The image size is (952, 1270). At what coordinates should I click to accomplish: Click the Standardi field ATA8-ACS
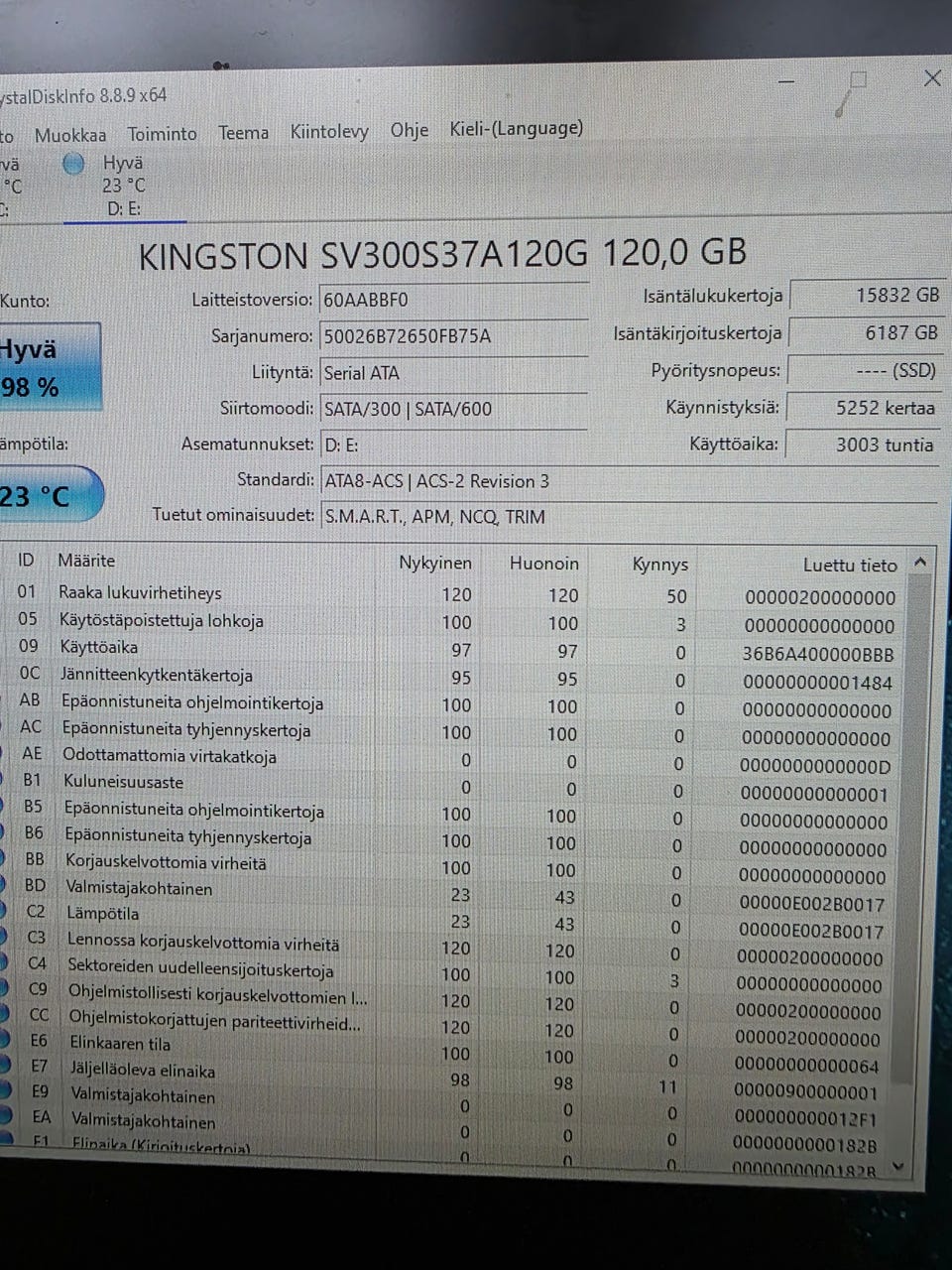(x=629, y=481)
